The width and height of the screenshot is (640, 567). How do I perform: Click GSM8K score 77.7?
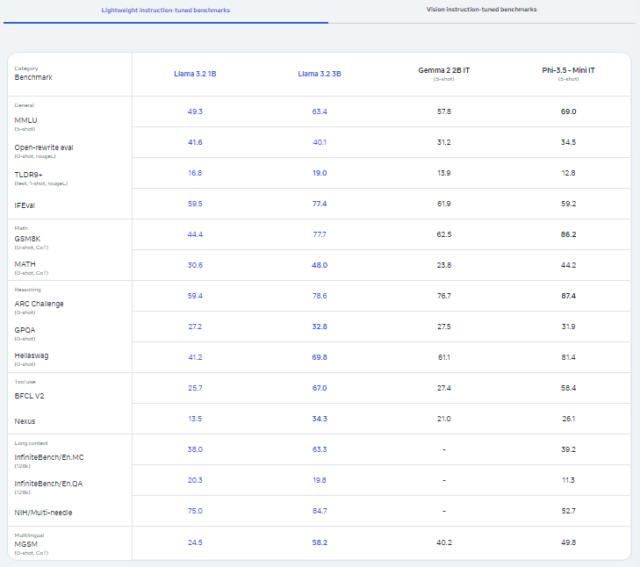point(320,234)
